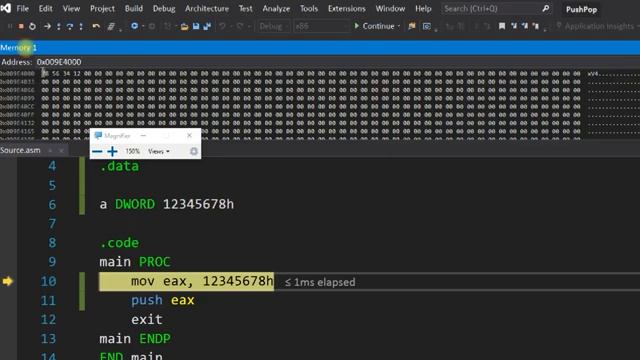This screenshot has height=360, width=640.
Task: Zoom in with Magnifier plus button
Action: coord(112,151)
